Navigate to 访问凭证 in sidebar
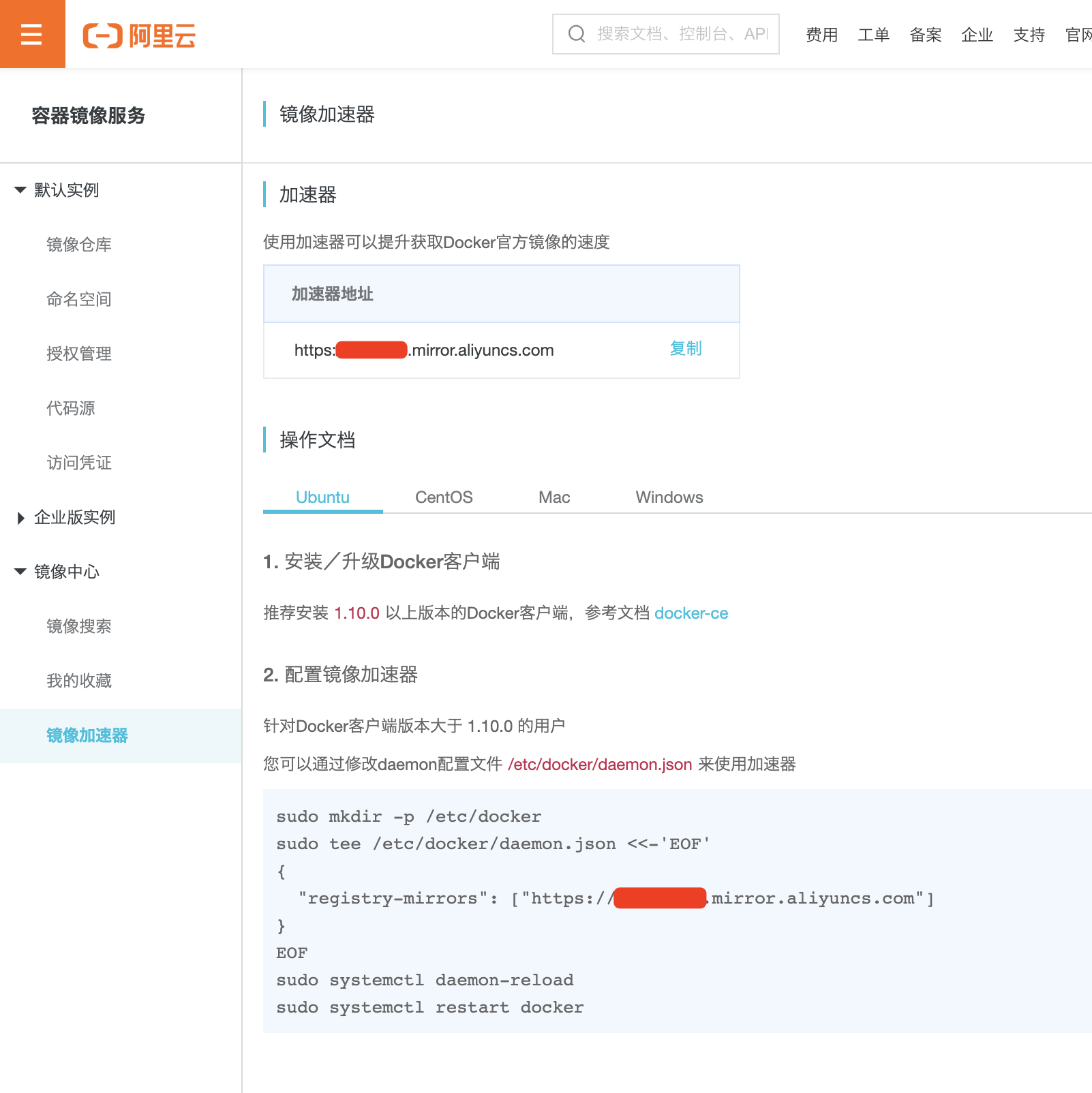The width and height of the screenshot is (1092, 1093). pyautogui.click(x=79, y=463)
